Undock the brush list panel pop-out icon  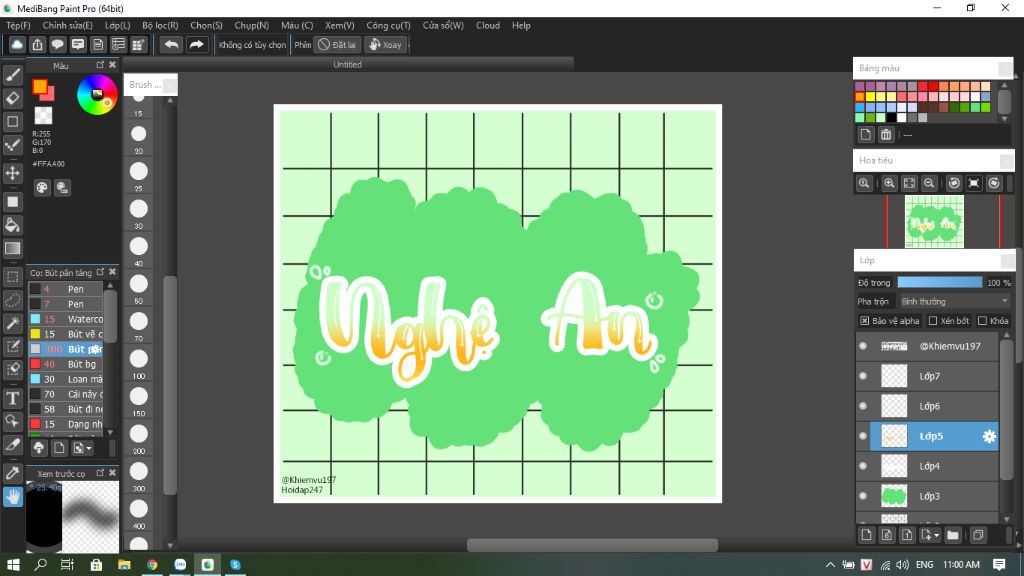click(100, 272)
